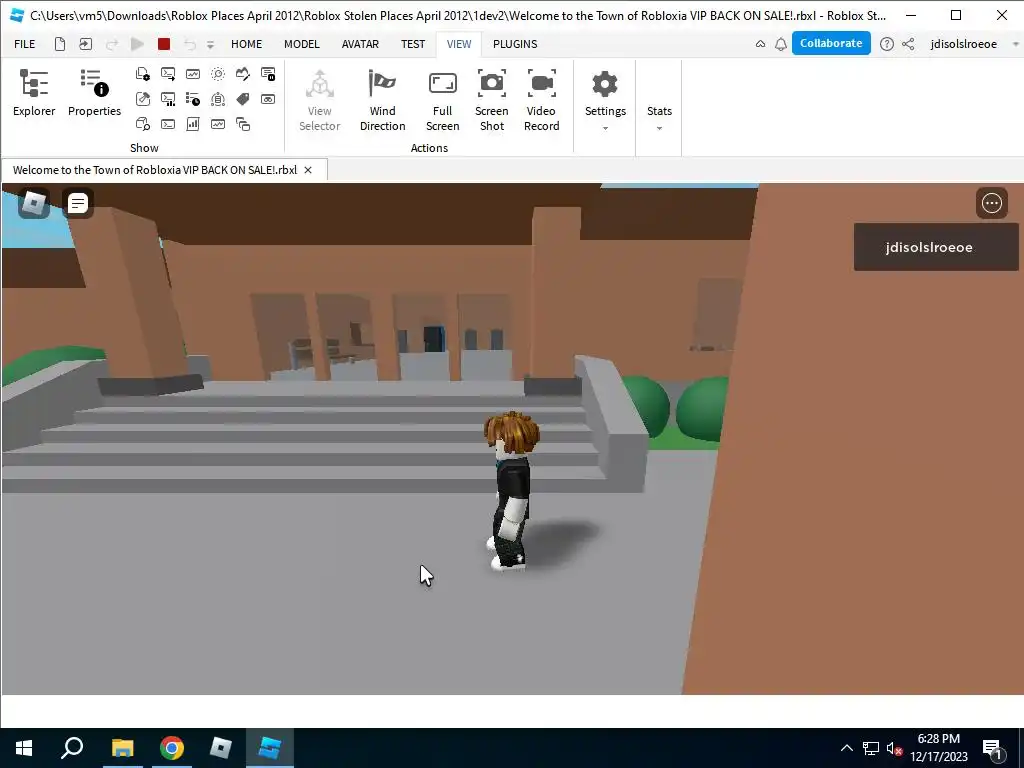Switch to the PLUGINS ribbon tab
The width and height of the screenshot is (1024, 768).
pyautogui.click(x=515, y=44)
